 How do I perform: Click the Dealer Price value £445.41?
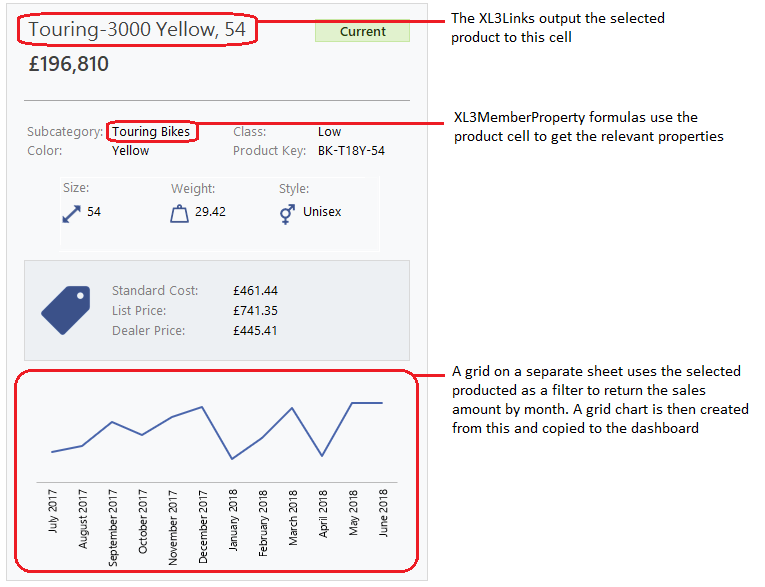[x=255, y=331]
